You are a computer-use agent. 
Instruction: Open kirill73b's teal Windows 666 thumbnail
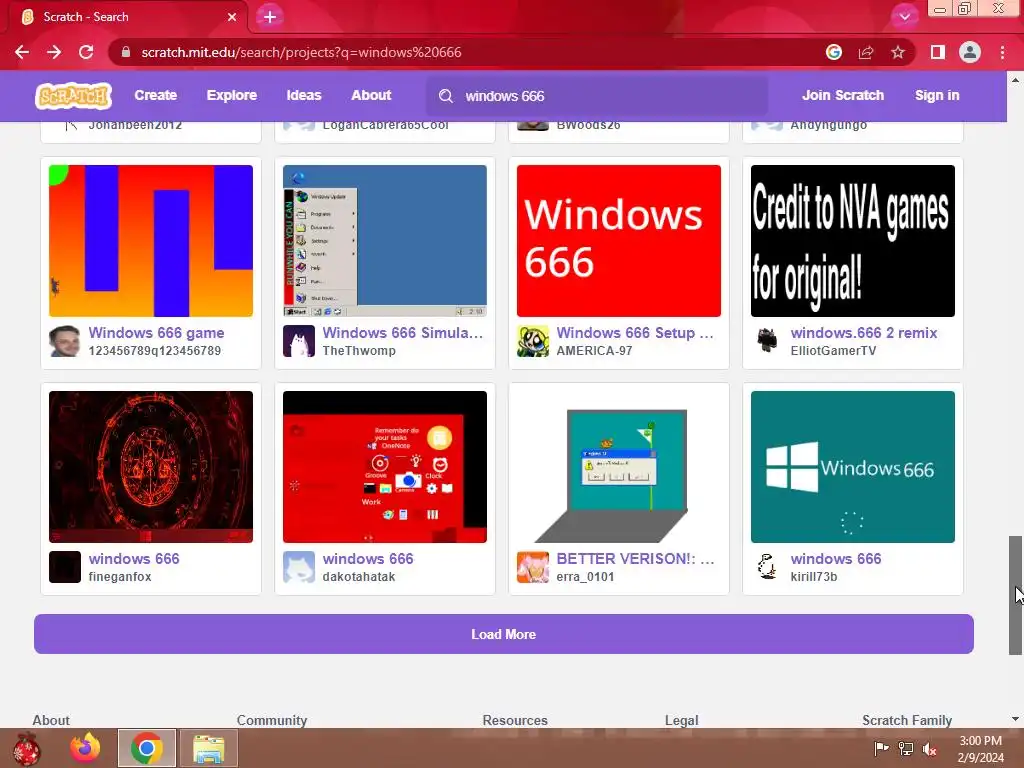(x=853, y=467)
